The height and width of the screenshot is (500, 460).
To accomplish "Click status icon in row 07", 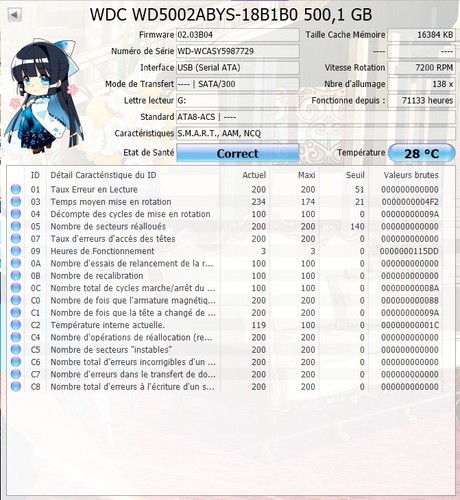I will point(16,239).
